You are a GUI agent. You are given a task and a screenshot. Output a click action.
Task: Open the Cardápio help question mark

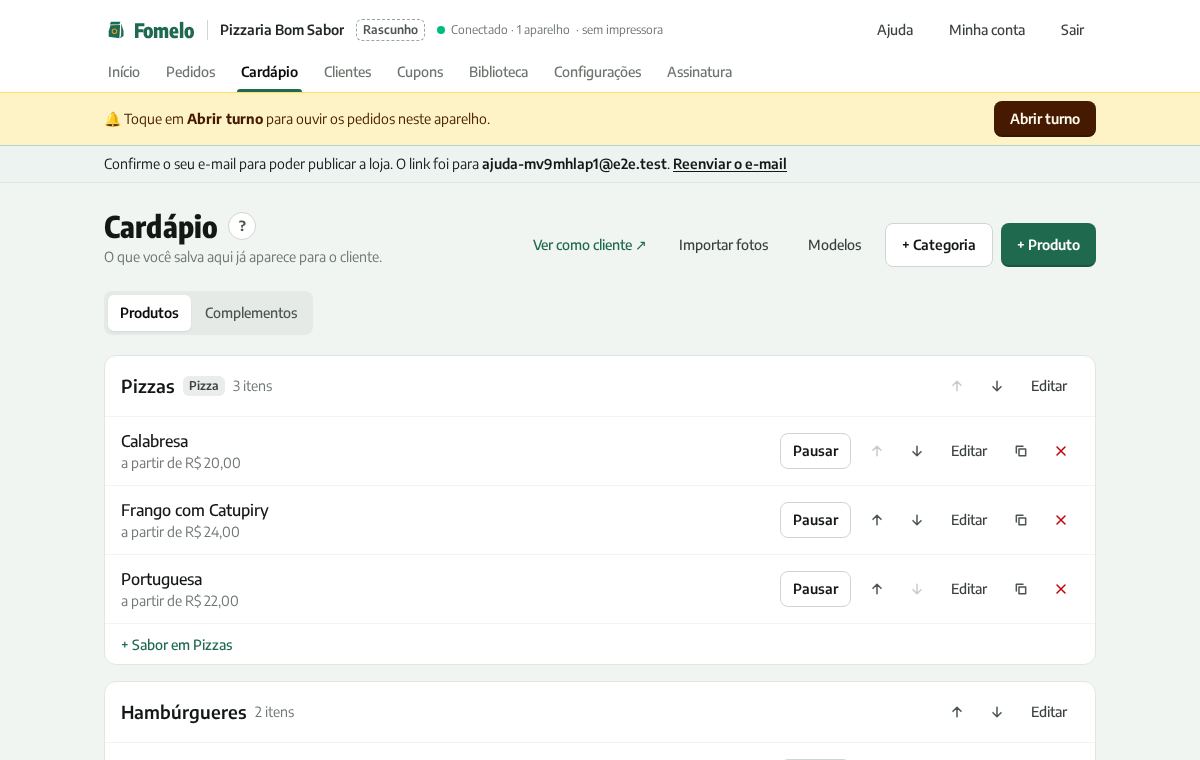[x=242, y=226]
